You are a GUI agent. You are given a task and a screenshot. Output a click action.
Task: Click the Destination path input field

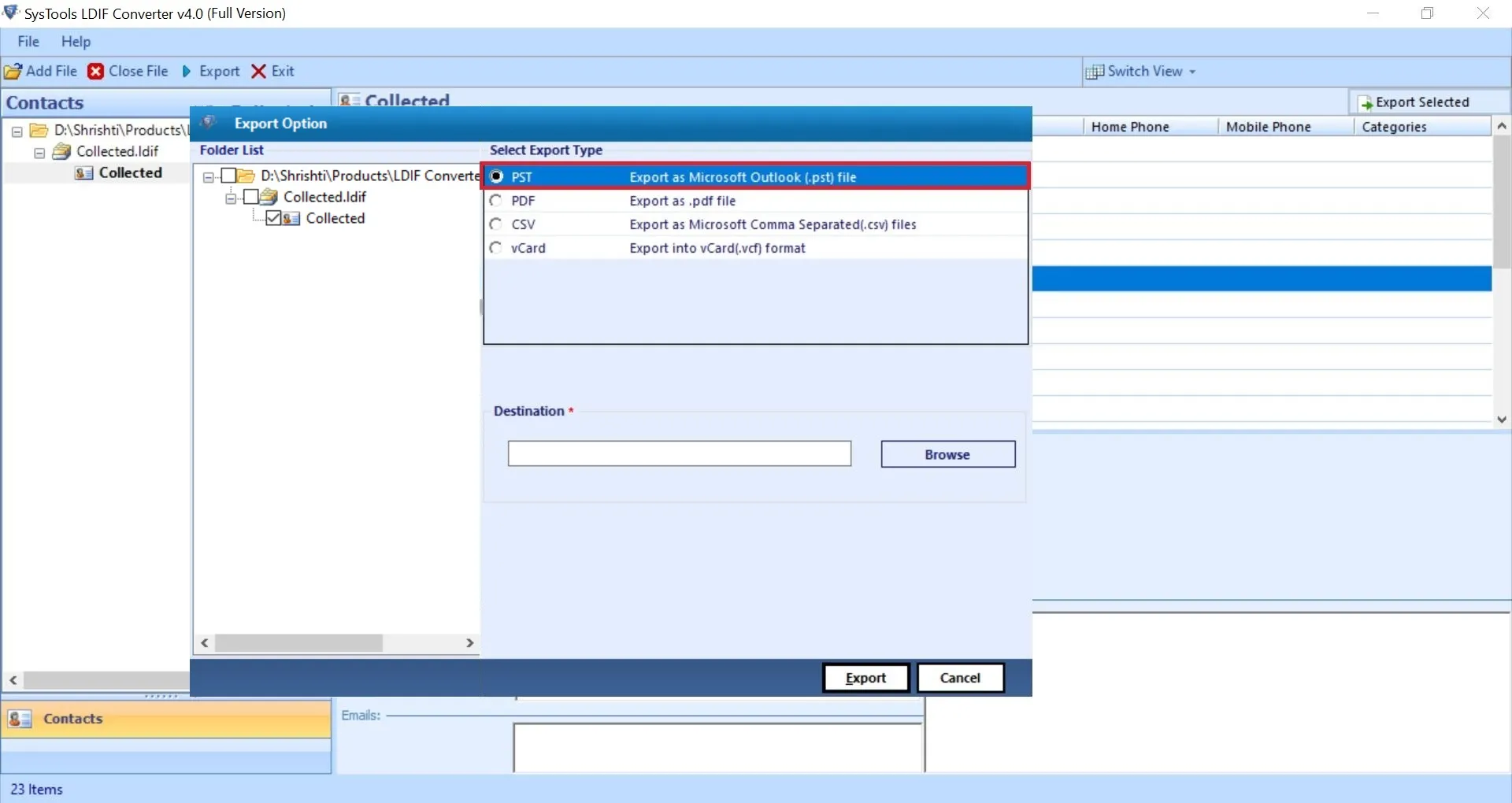coord(680,453)
